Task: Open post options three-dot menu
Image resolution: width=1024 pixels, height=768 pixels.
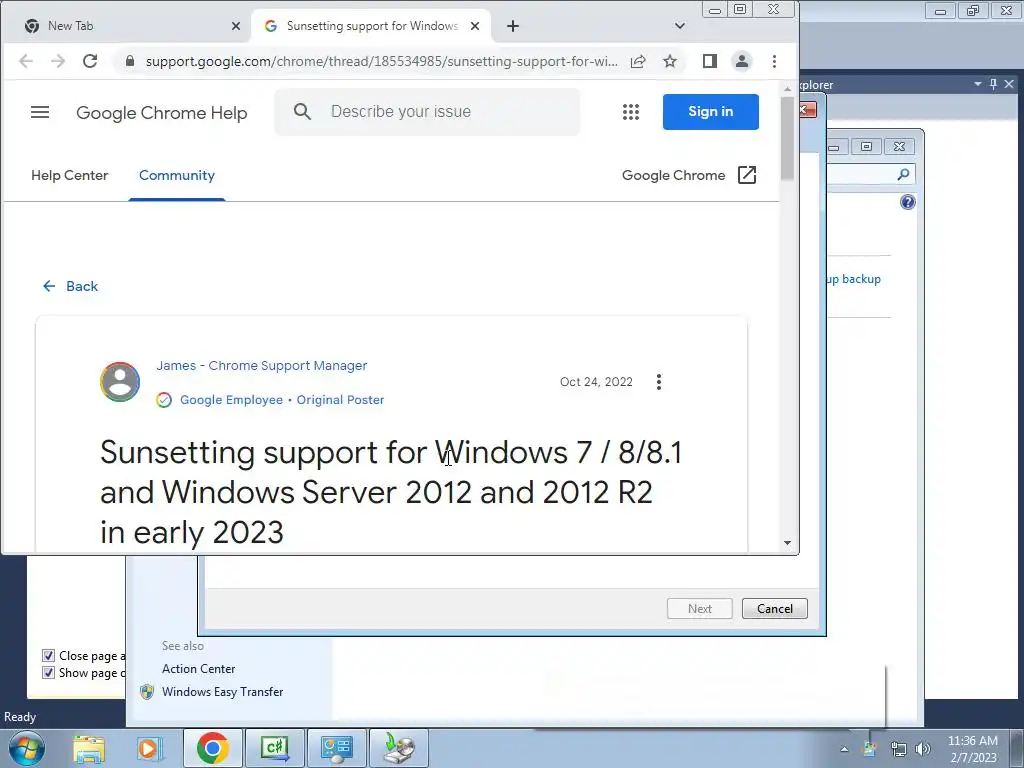Action: (x=659, y=382)
